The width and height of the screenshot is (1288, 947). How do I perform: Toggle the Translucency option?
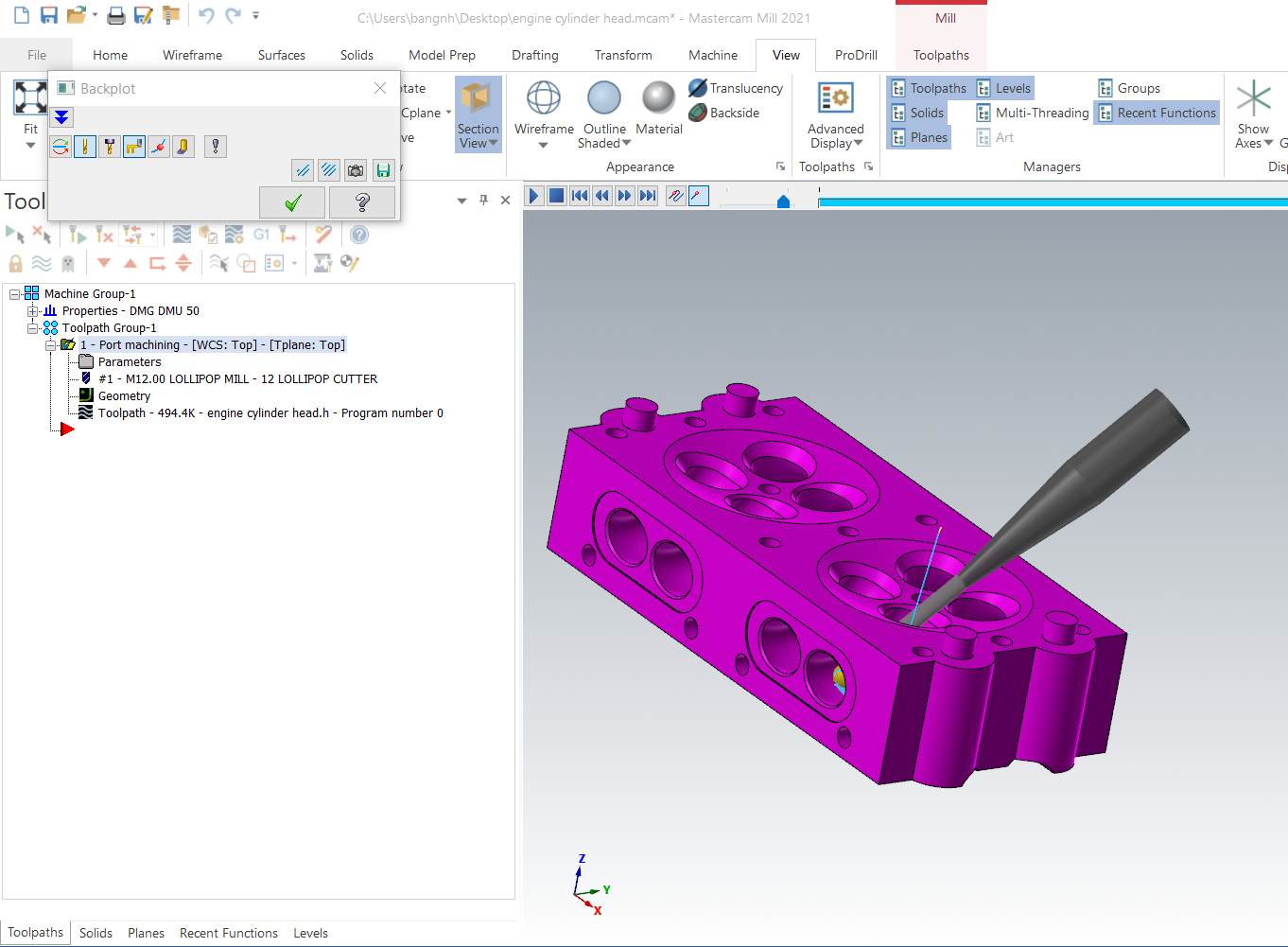736,88
